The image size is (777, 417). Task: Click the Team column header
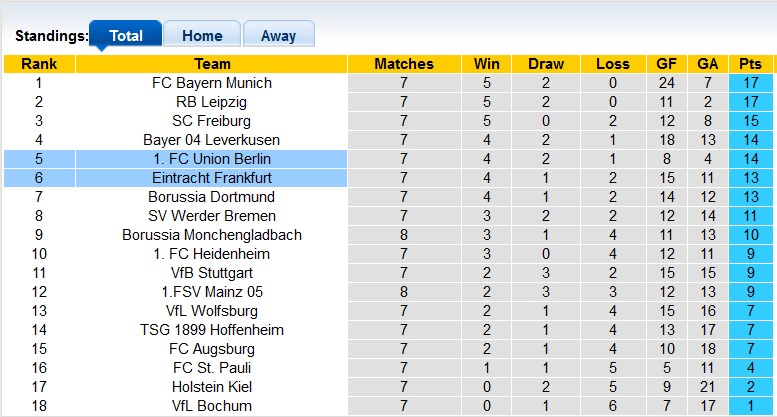pyautogui.click(x=212, y=64)
